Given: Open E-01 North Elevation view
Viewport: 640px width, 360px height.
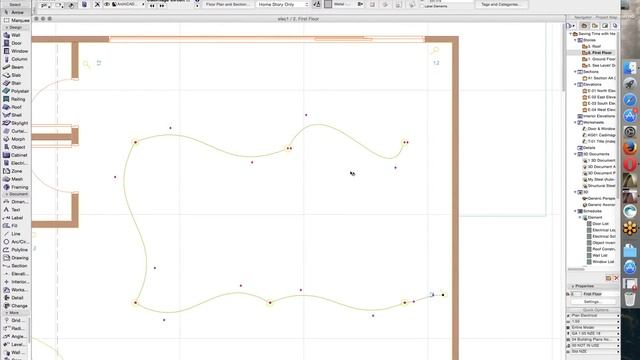Looking at the screenshot, I should 599,91.
